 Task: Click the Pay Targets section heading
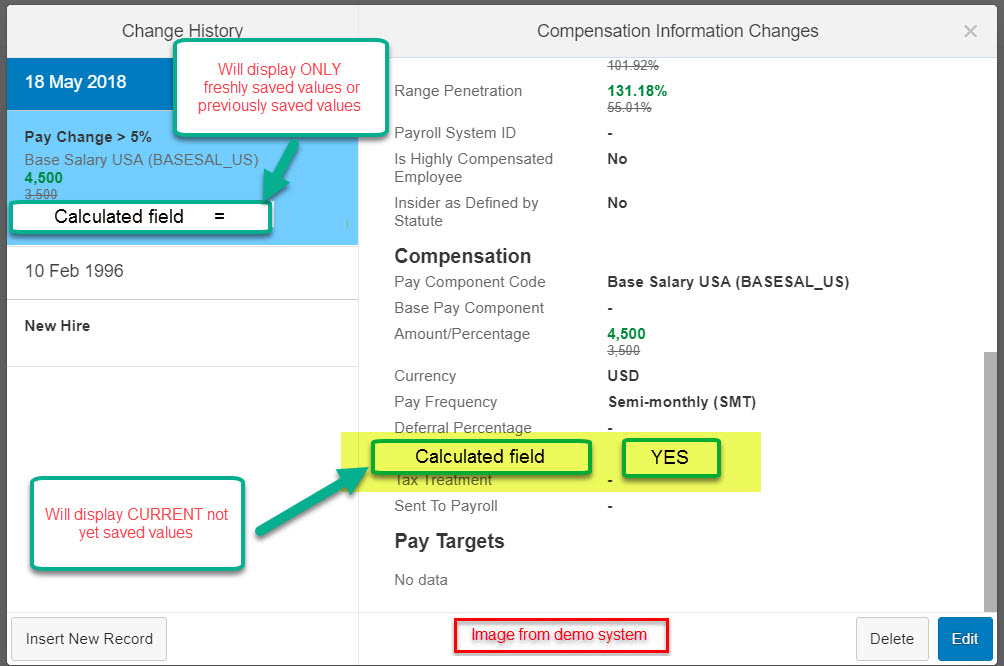449,541
